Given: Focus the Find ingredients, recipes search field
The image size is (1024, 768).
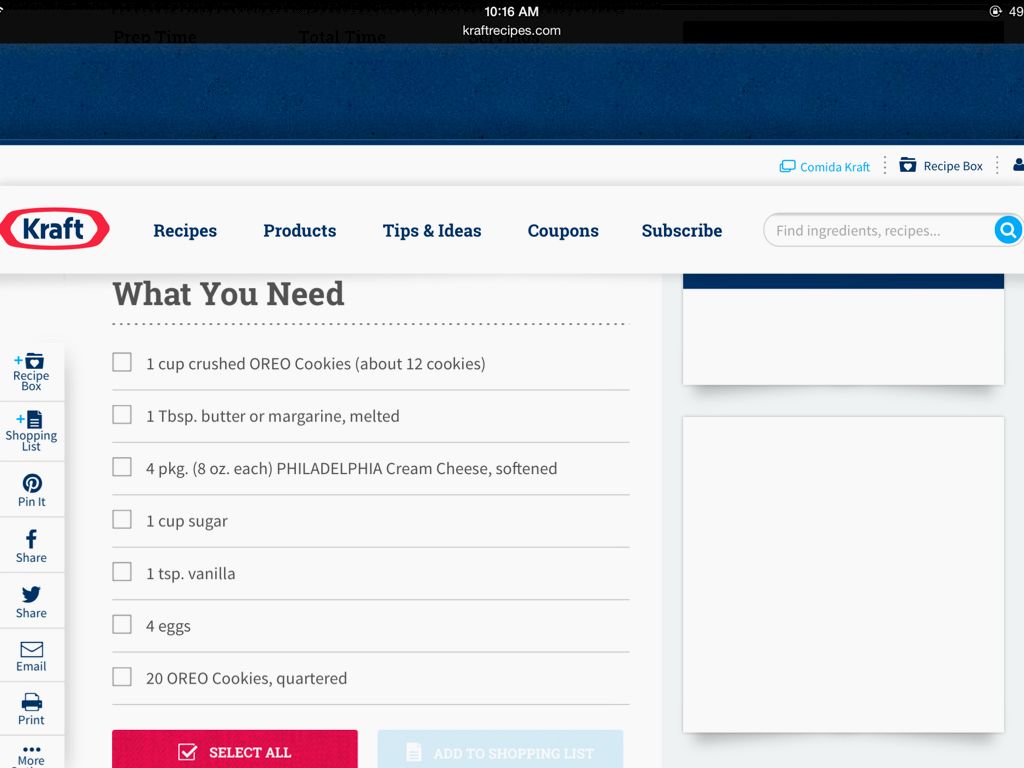Looking at the screenshot, I should pos(875,231).
